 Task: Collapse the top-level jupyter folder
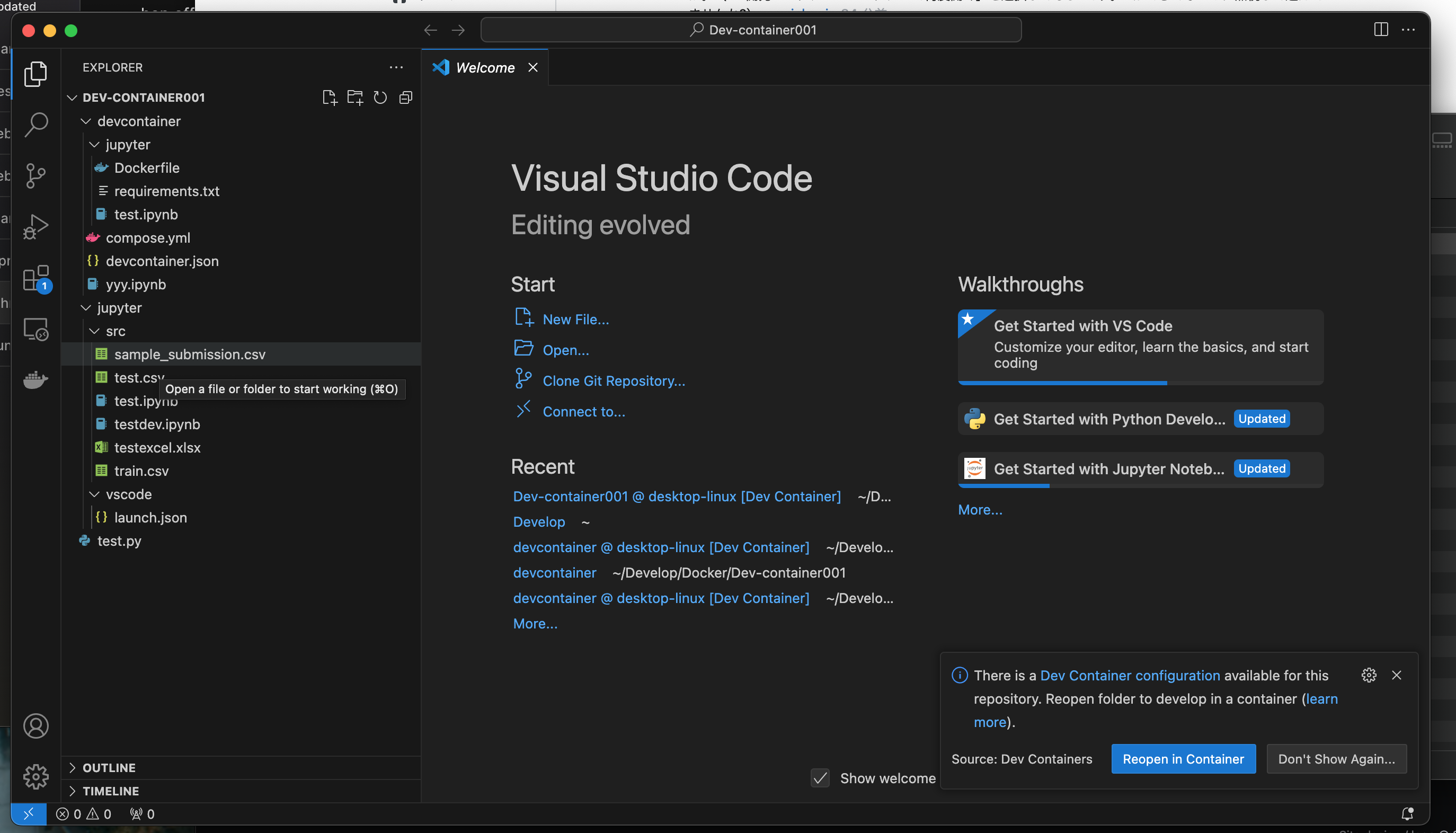(x=86, y=308)
